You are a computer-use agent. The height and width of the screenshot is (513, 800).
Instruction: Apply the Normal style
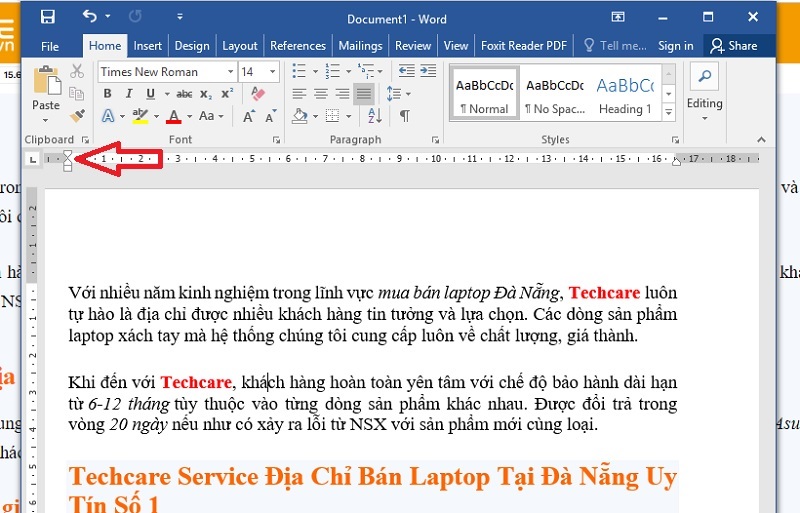tap(484, 93)
